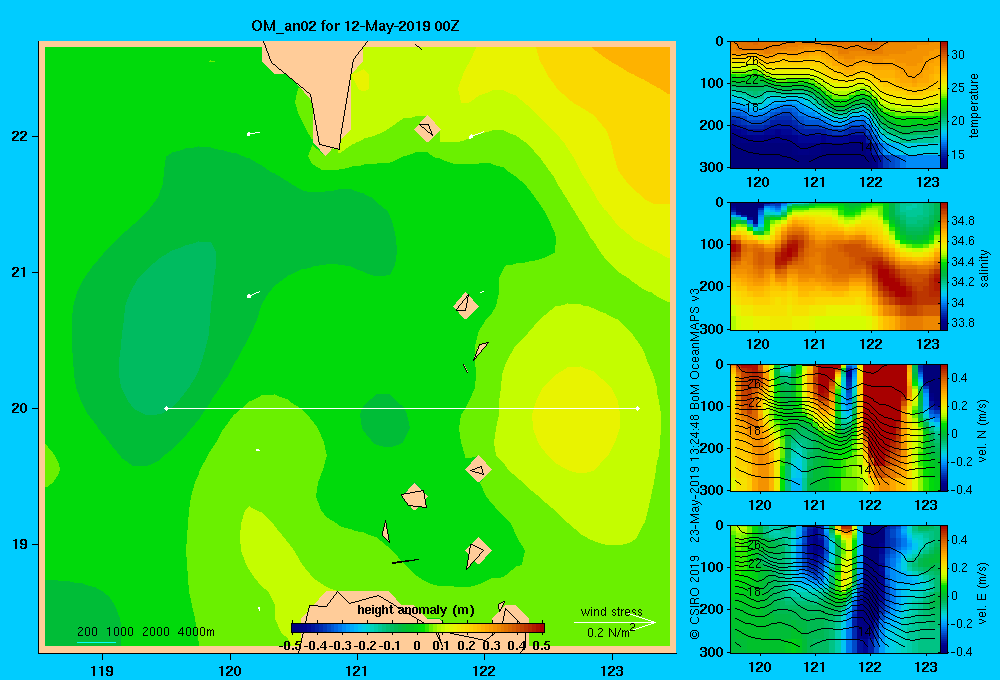Click the 'vel. N (m/s)' axis label

click(x=982, y=431)
